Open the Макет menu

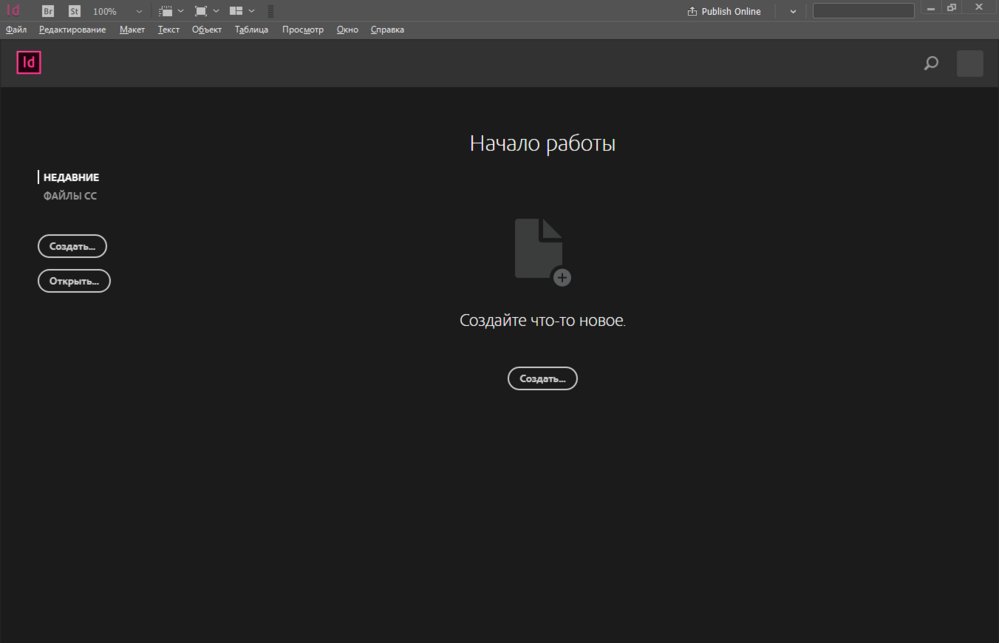[x=132, y=30]
